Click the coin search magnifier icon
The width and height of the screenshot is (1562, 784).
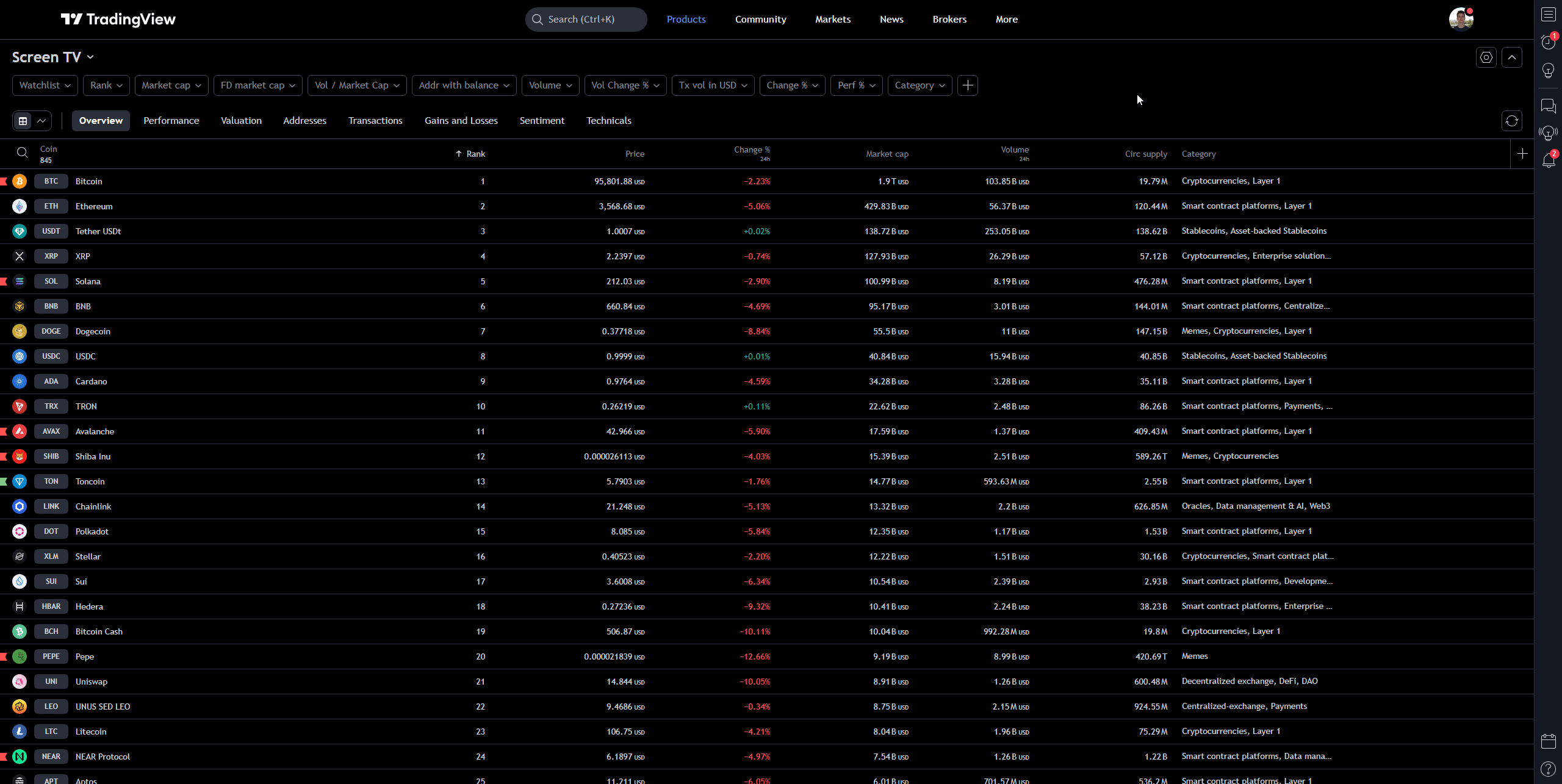22,153
